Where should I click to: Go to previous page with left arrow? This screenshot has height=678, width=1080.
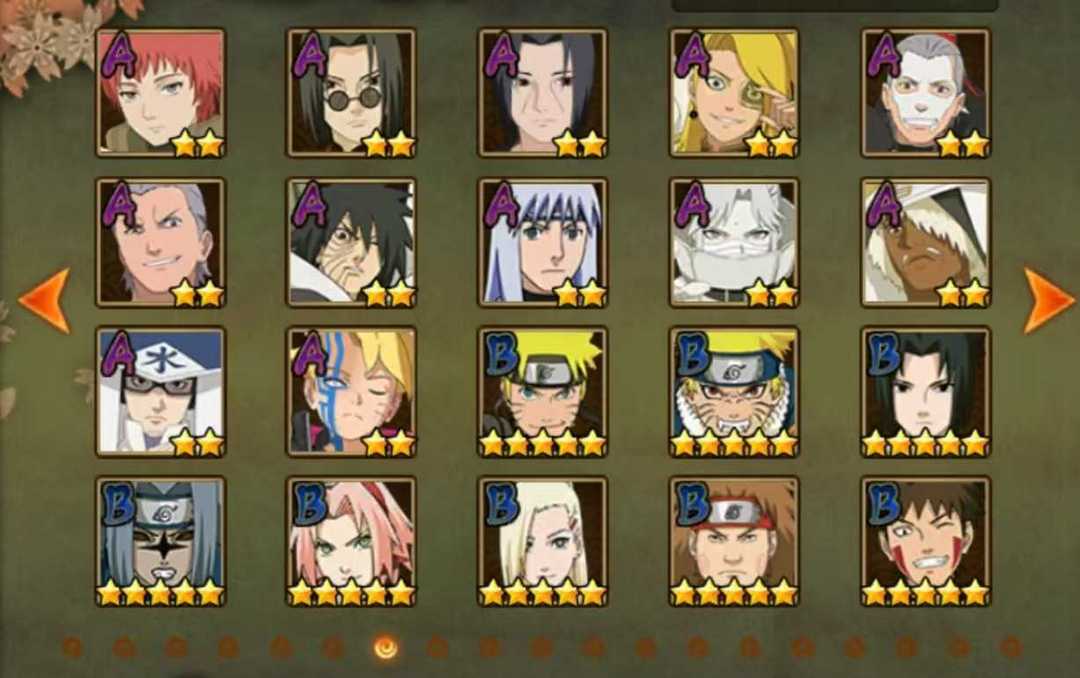45,300
